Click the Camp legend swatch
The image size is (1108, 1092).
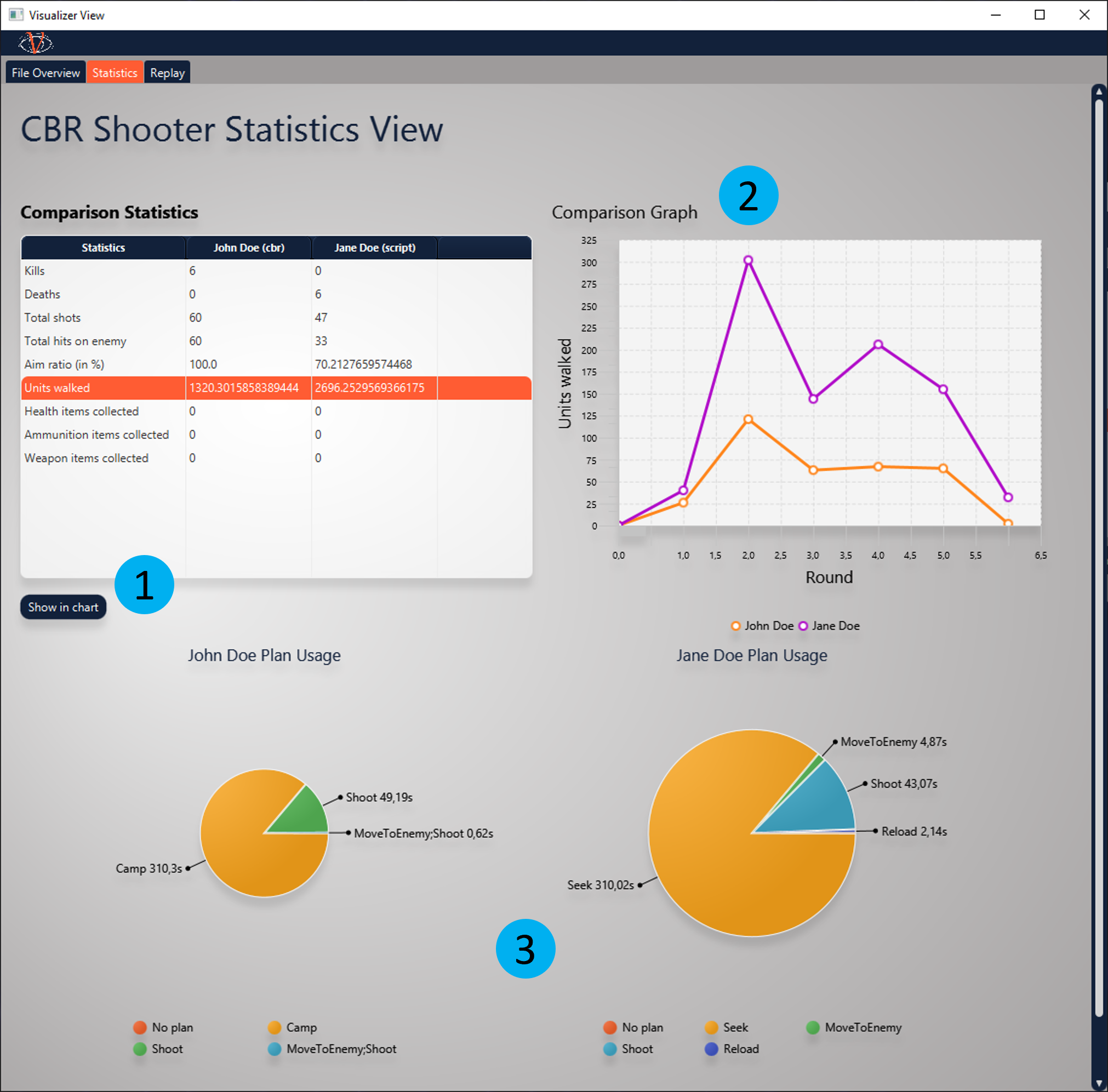click(275, 1027)
